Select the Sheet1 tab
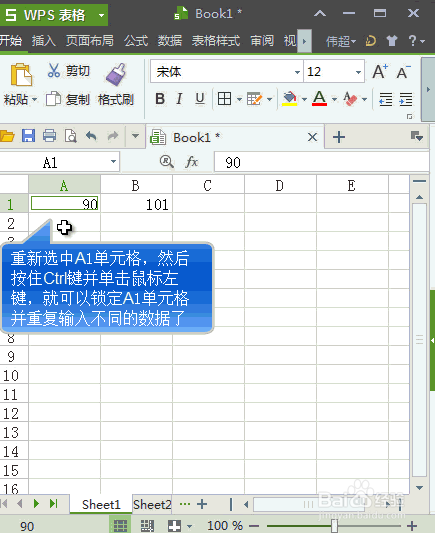The height and width of the screenshot is (533, 435). point(101,504)
